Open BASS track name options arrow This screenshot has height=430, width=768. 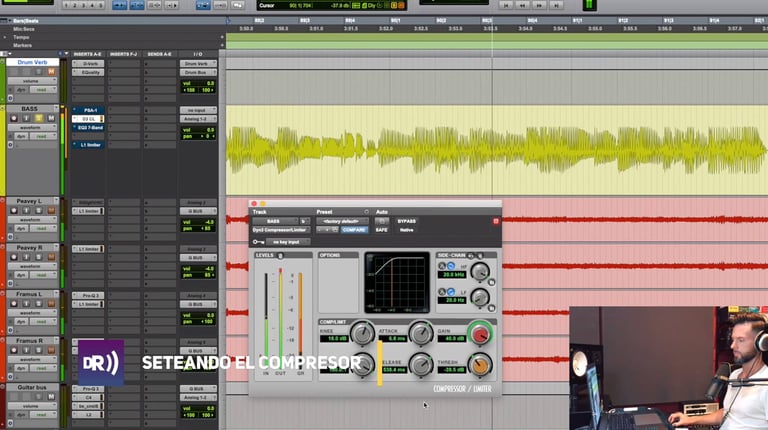coord(56,108)
